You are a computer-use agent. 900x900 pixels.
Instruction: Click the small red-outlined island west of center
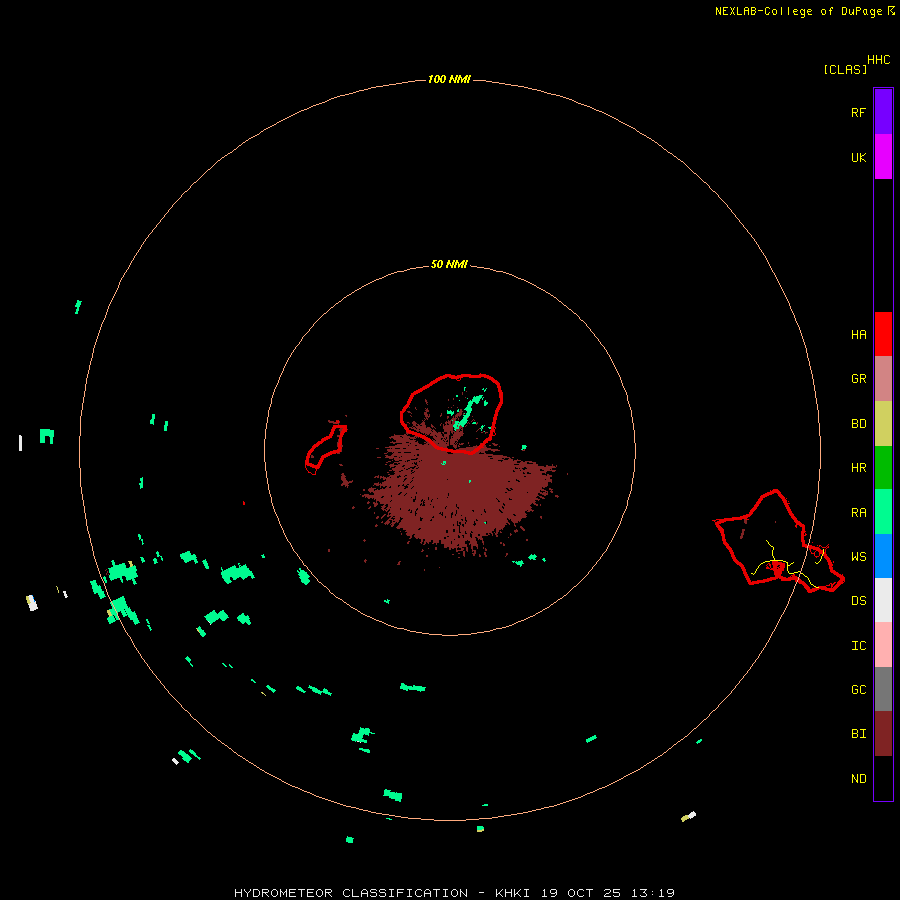(x=326, y=449)
